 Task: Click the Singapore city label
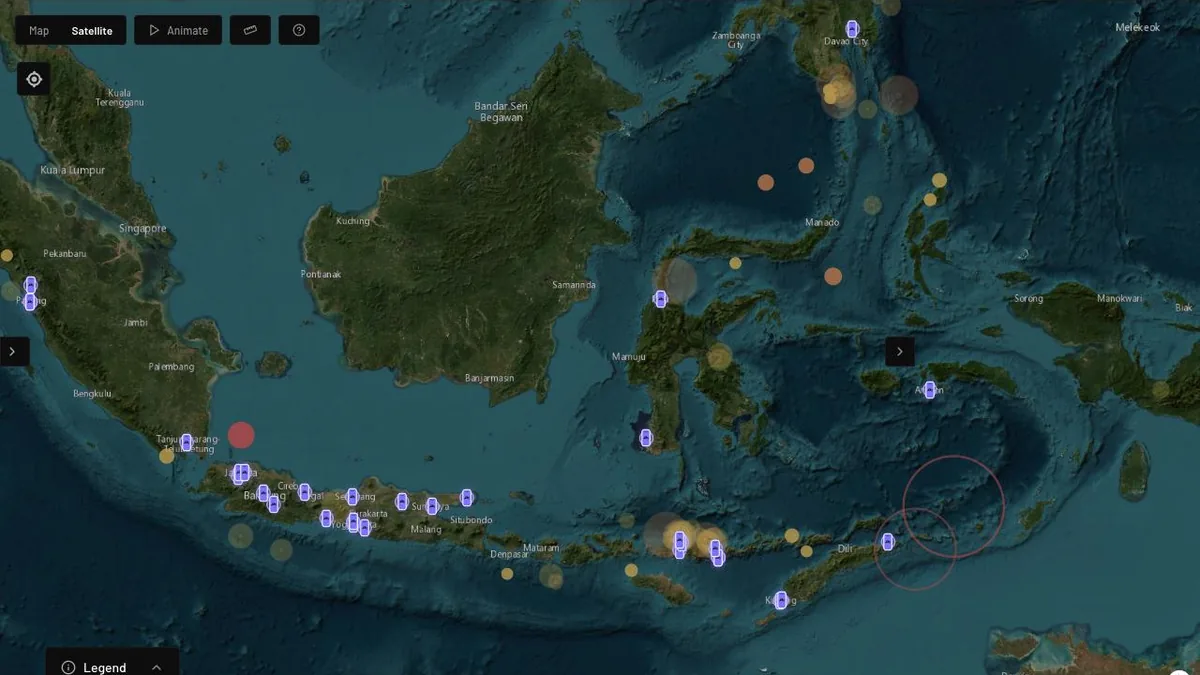(143, 228)
